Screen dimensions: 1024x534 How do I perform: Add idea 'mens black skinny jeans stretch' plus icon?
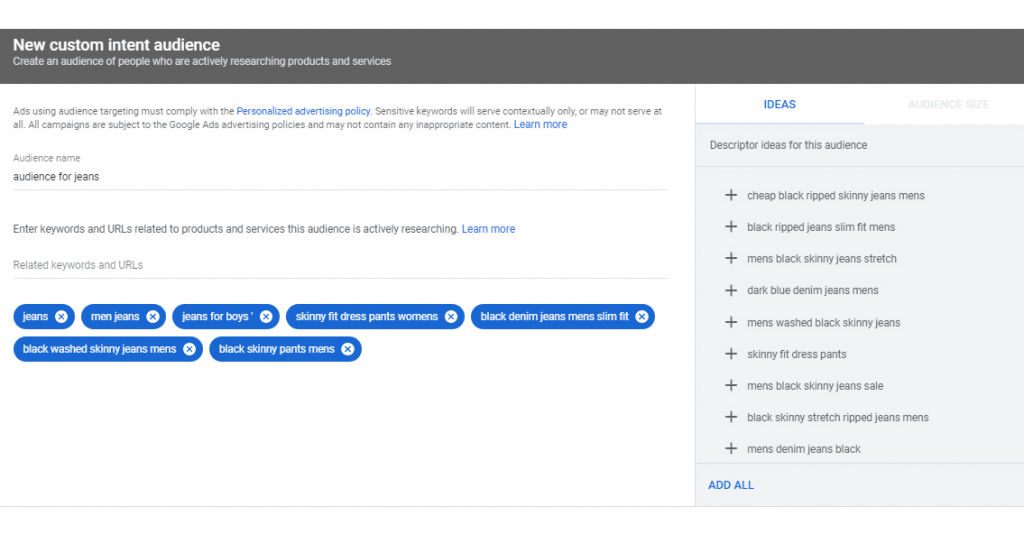731,259
